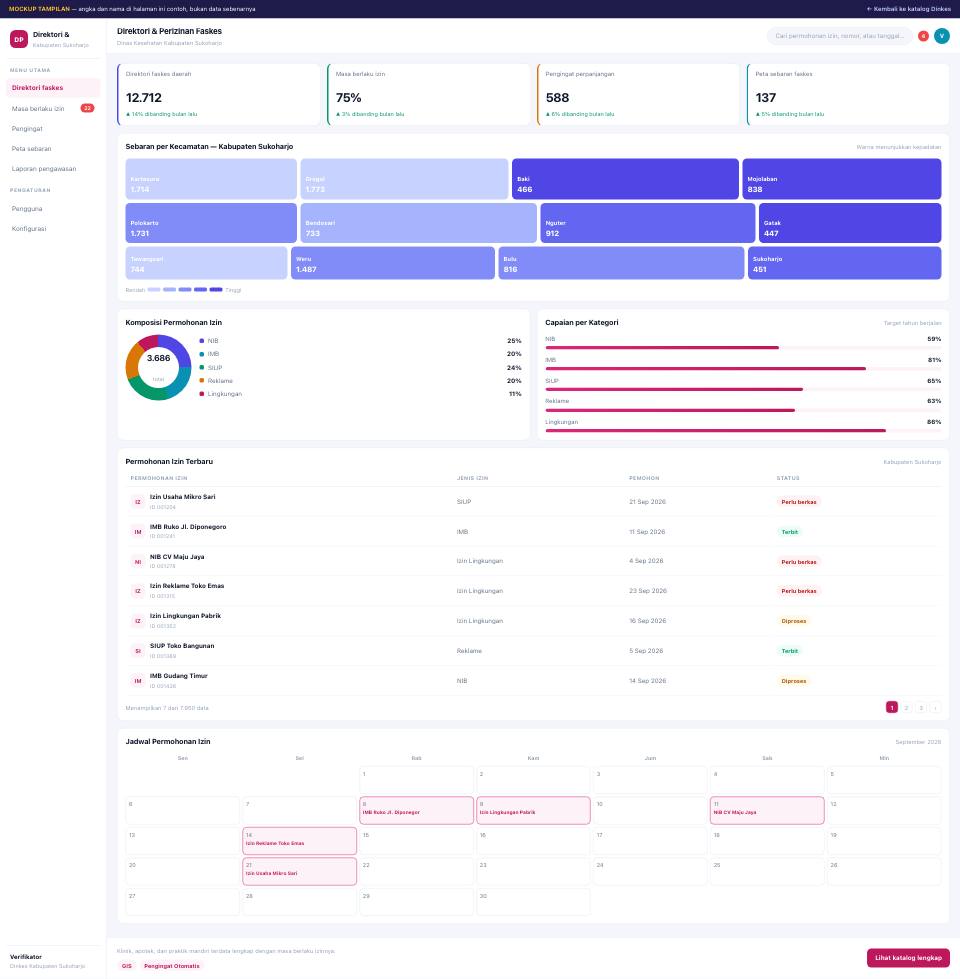Open Konfigurasi settings item
Viewport: 960px width, 979px height.
(x=53, y=229)
